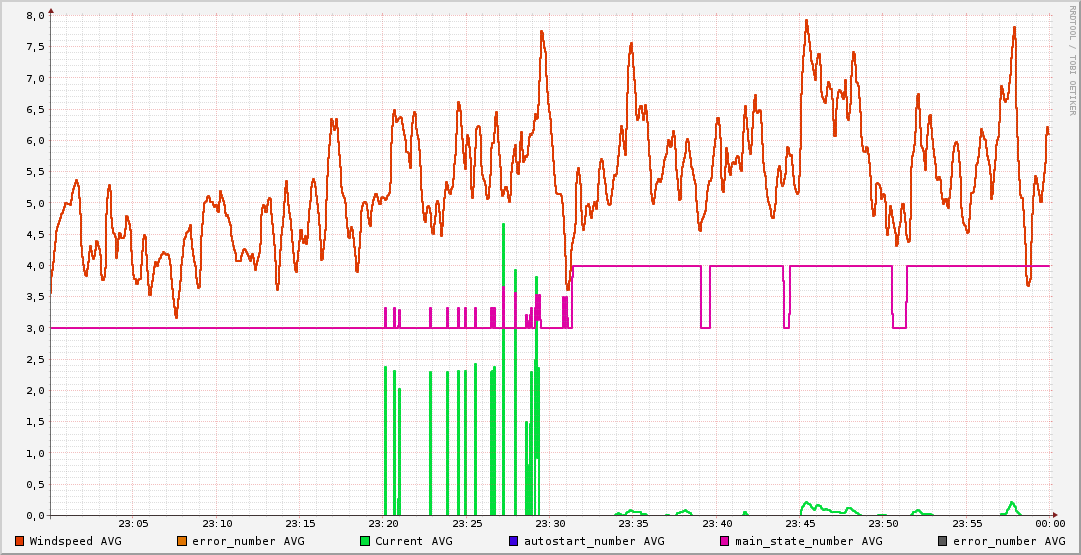
Task: Select the Windspeed AVG legend label
Action: tap(75, 541)
